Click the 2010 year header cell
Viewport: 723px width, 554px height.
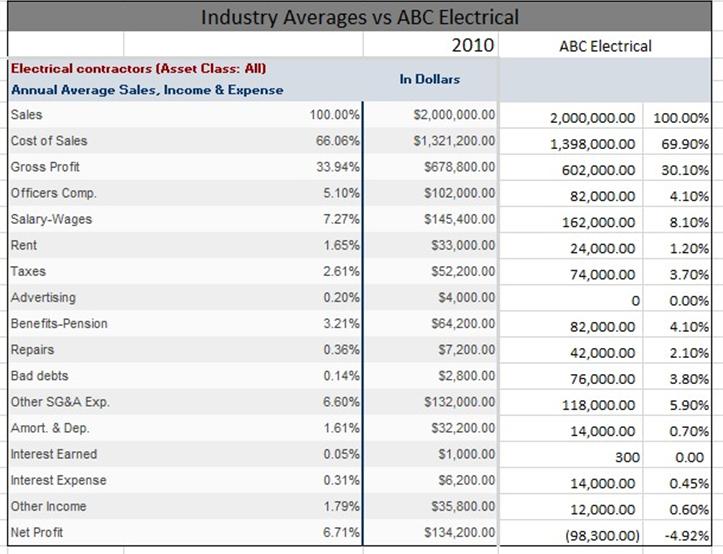431,45
